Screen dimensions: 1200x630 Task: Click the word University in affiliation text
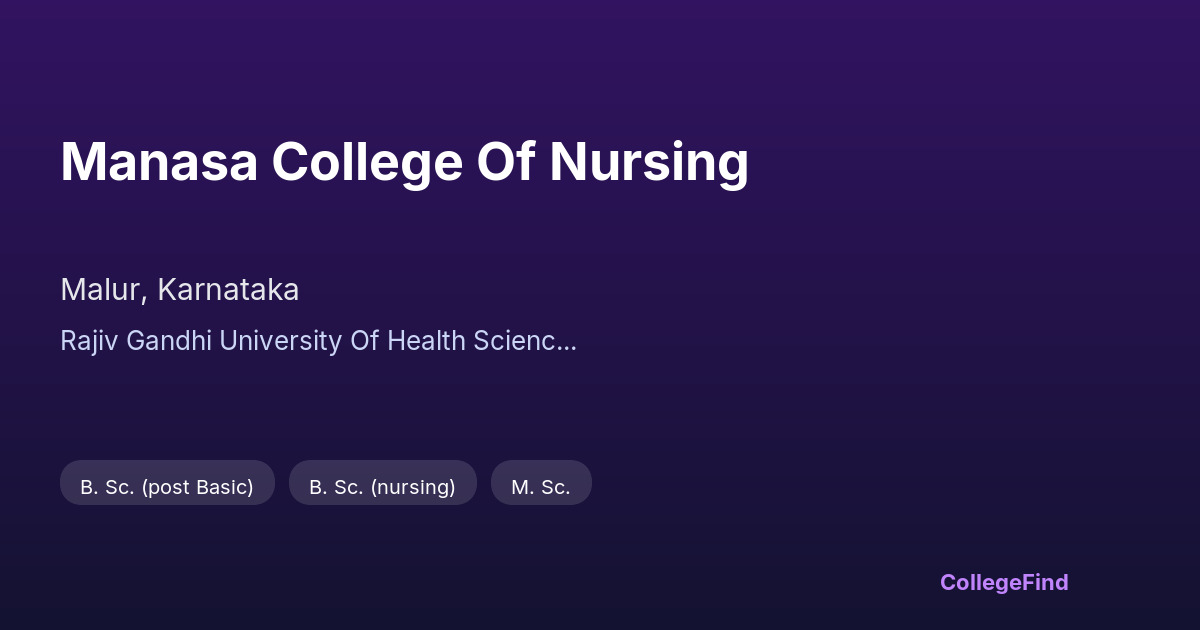(x=280, y=341)
